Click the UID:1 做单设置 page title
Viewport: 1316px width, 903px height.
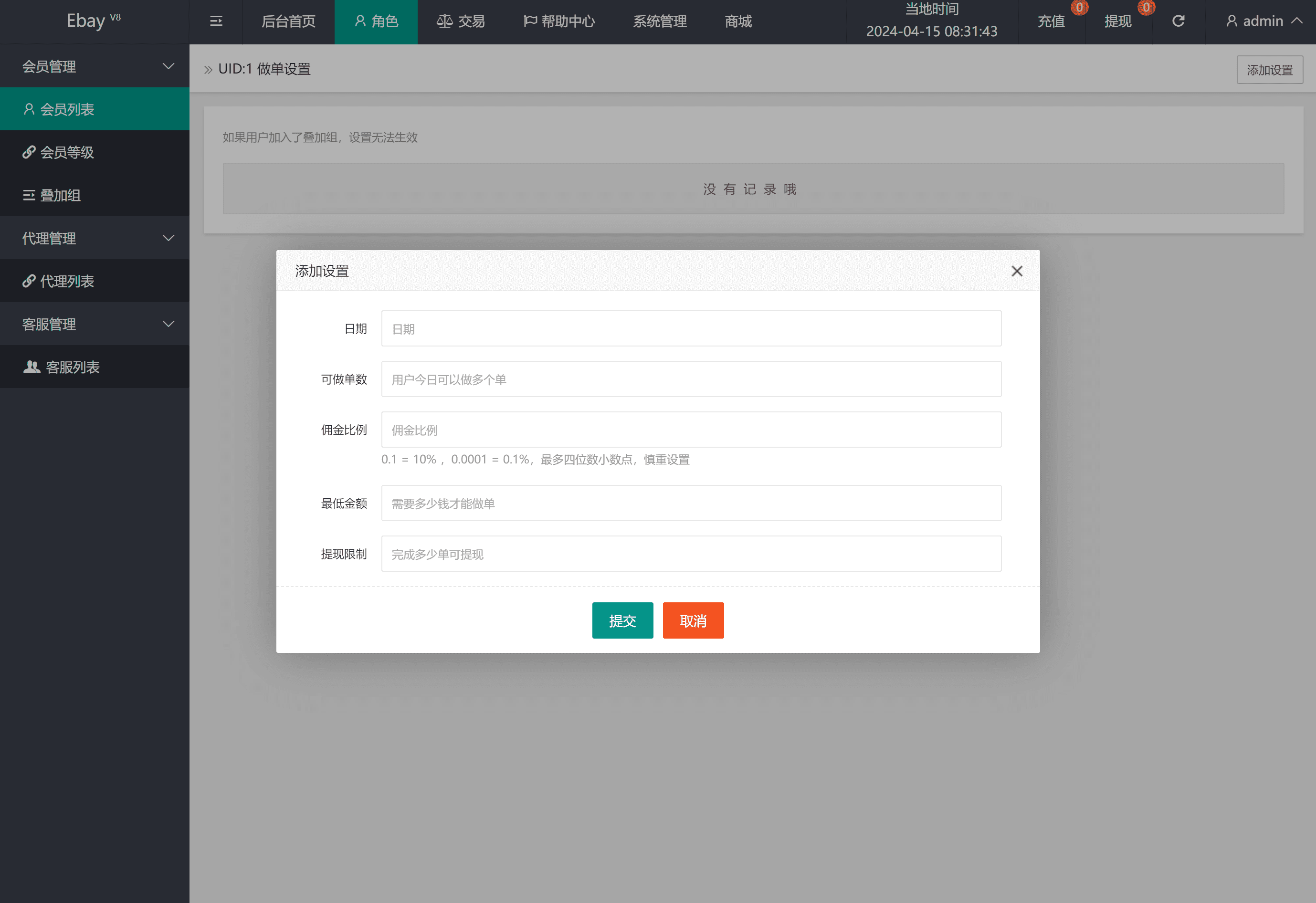pos(264,69)
